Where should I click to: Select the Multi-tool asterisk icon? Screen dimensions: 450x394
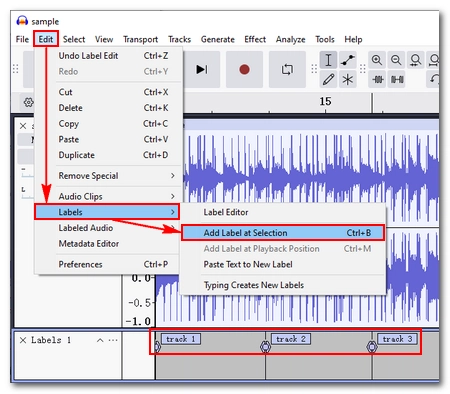point(348,79)
